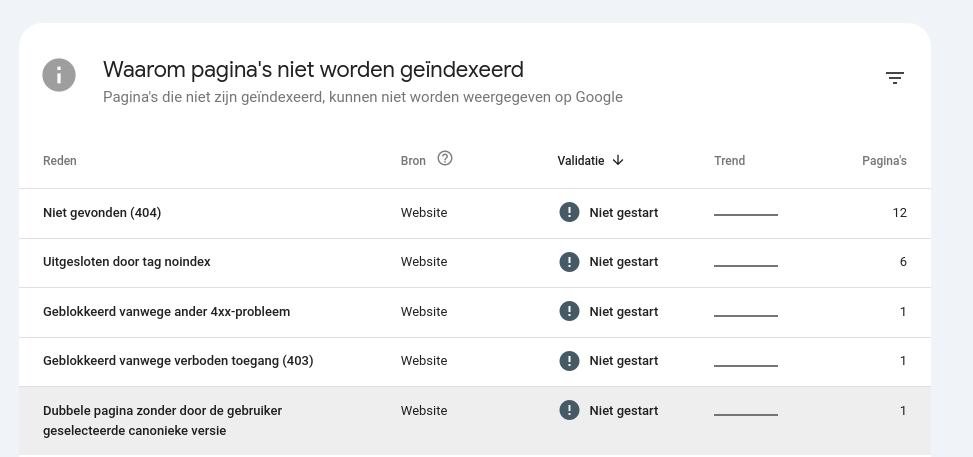
Task: Click trend sparkline in Dubbele pagina row
Action: [x=746, y=414]
